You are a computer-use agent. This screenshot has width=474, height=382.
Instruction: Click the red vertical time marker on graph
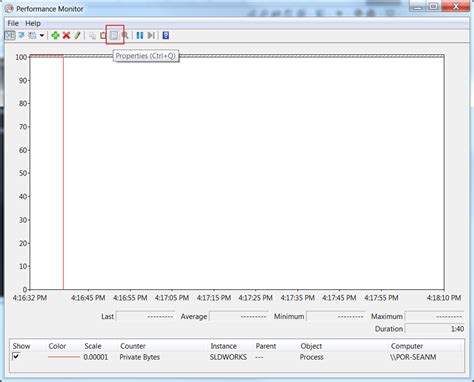[63, 173]
